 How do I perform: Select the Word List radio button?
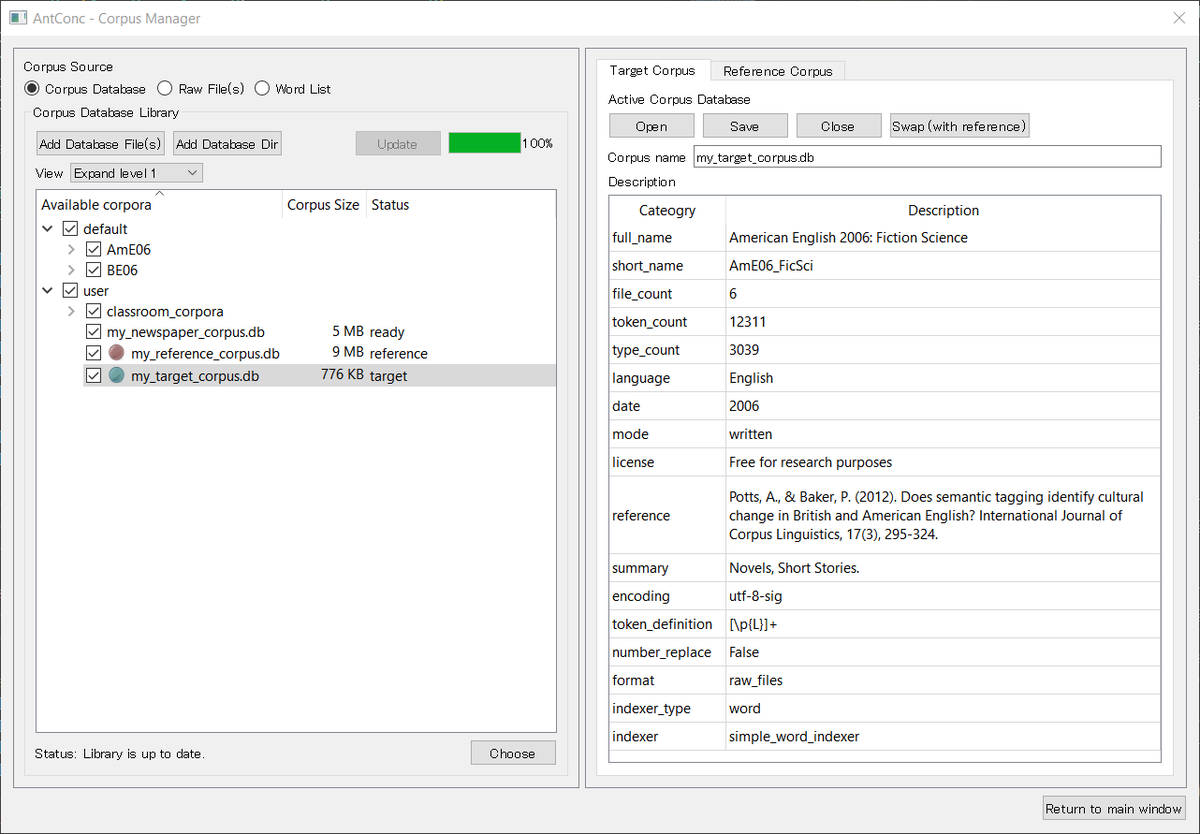click(x=262, y=89)
